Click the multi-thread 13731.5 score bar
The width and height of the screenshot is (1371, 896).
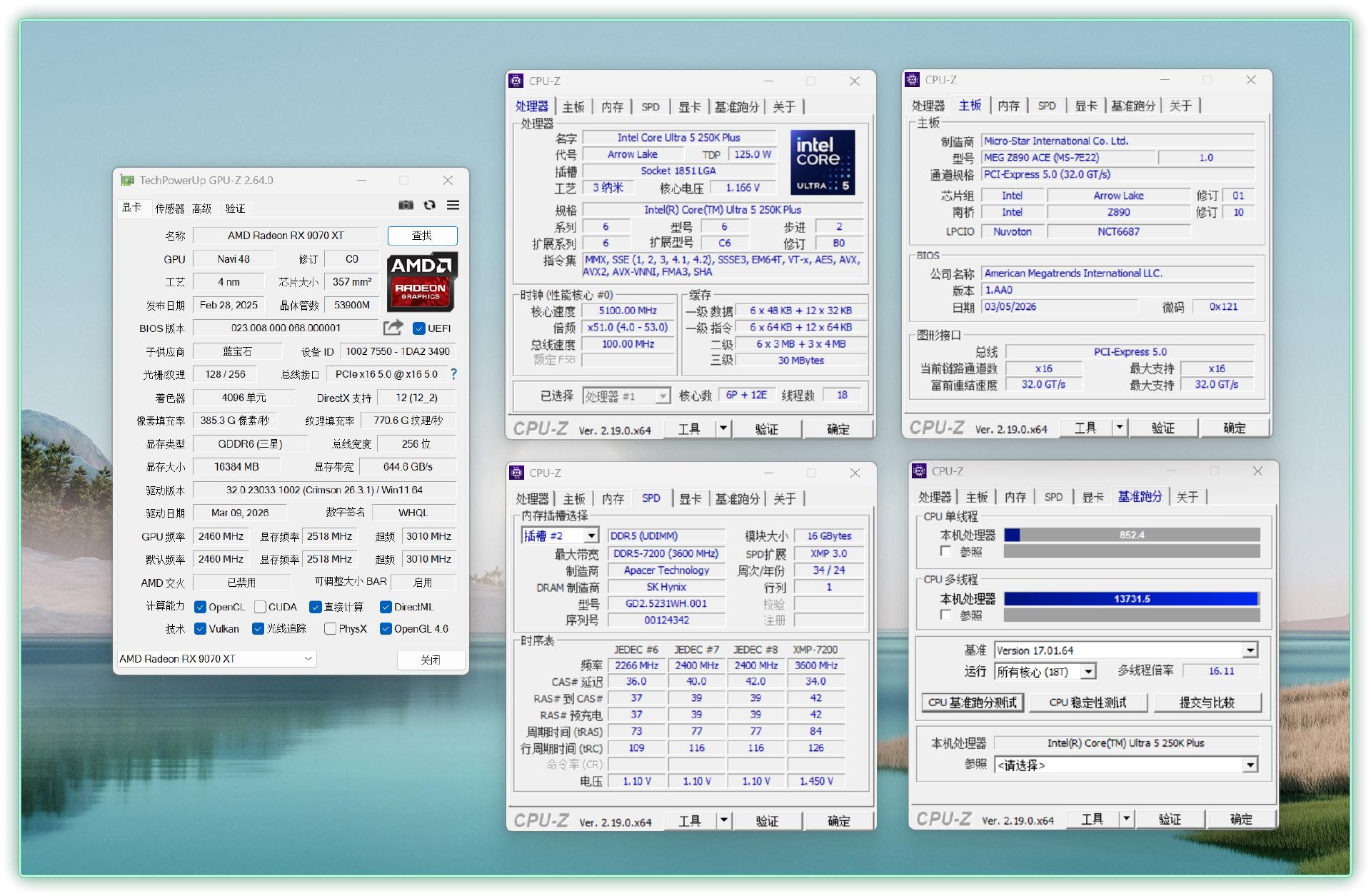pyautogui.click(x=1131, y=599)
